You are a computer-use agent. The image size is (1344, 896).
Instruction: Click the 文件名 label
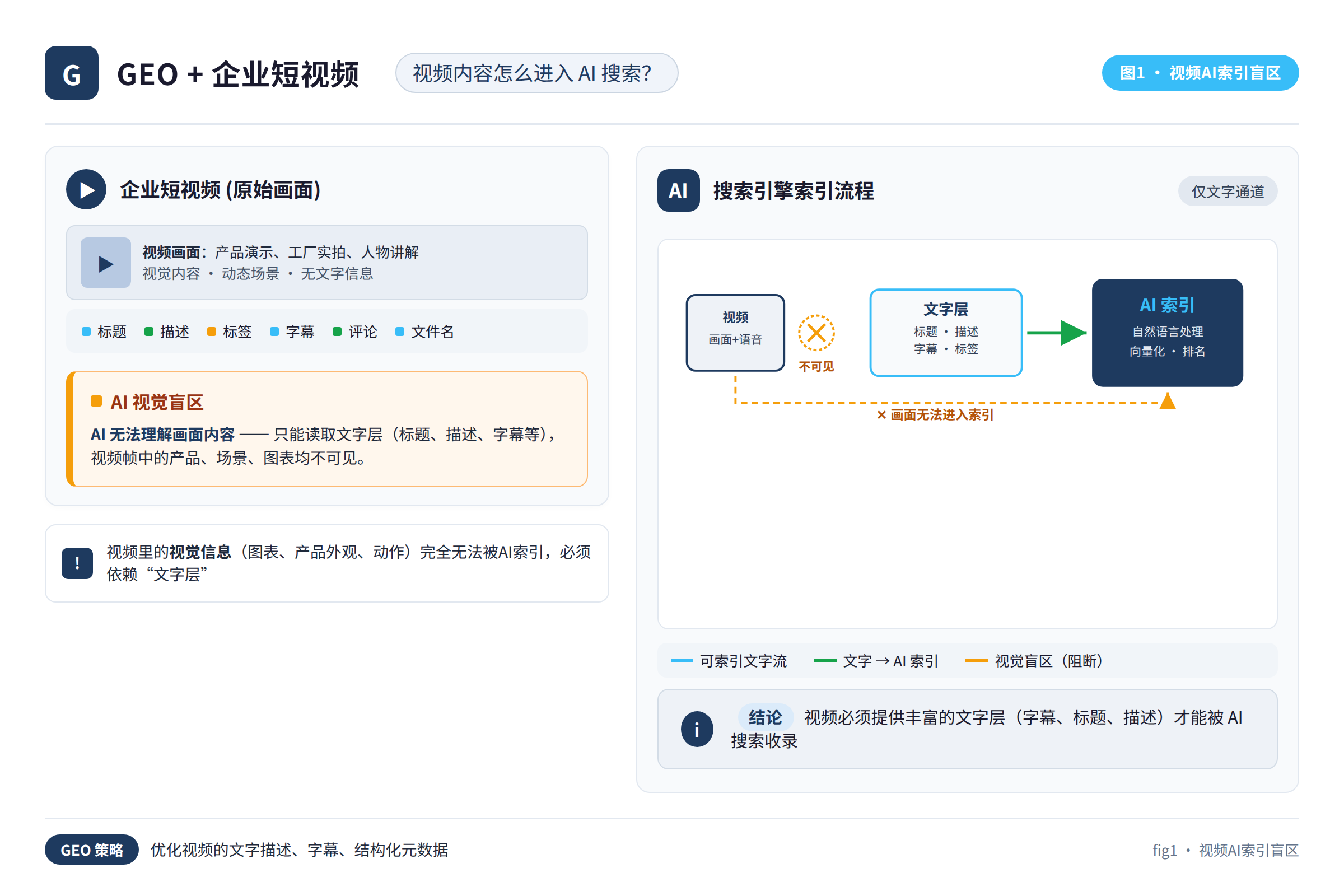[432, 332]
